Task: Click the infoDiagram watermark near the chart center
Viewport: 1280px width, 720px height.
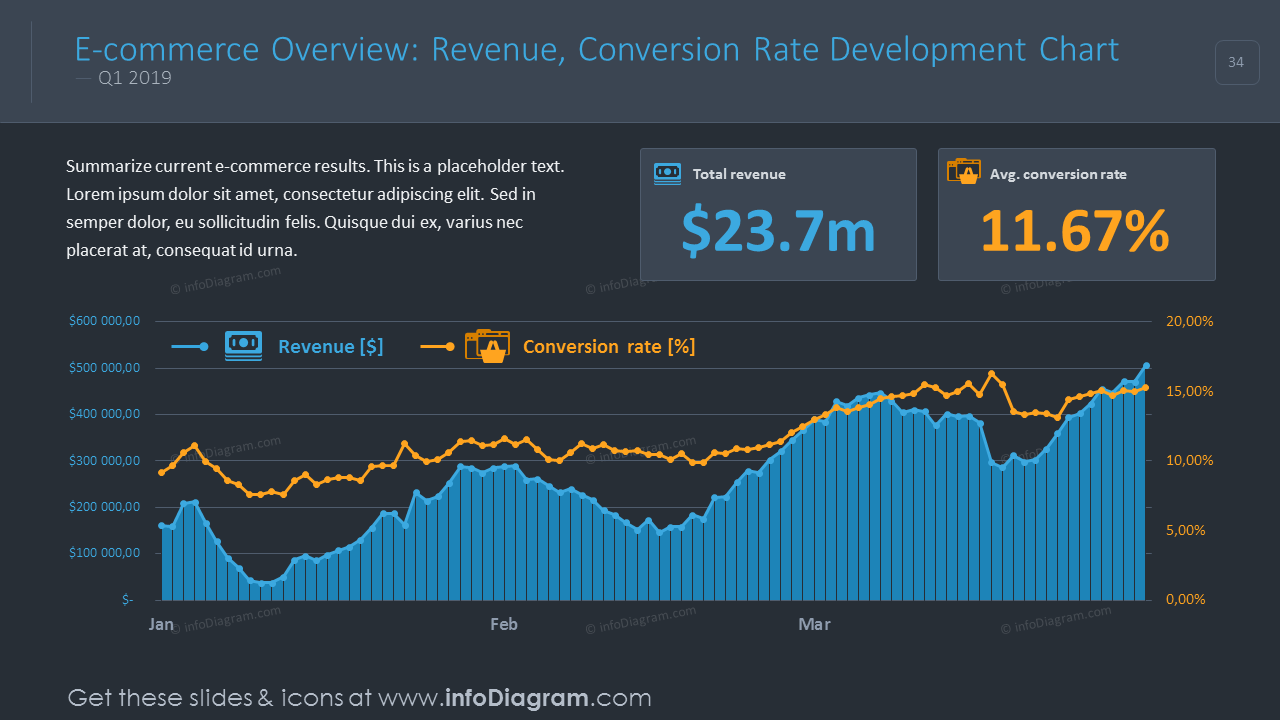Action: point(641,449)
